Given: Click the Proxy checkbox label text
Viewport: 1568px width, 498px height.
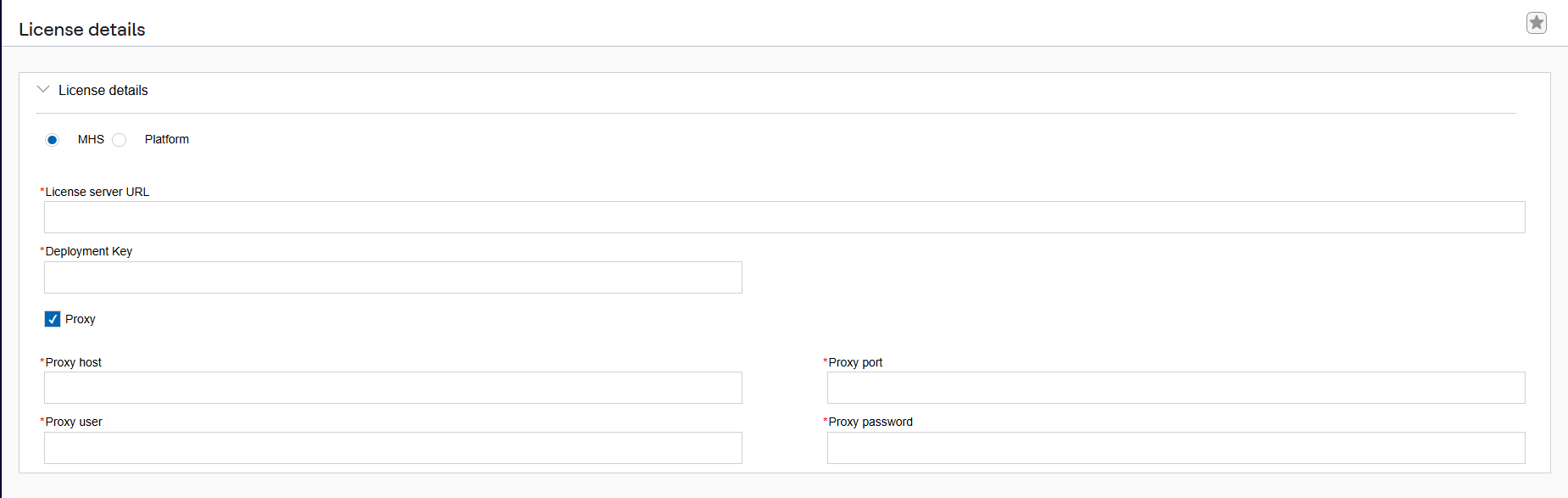Looking at the screenshot, I should (81, 319).
